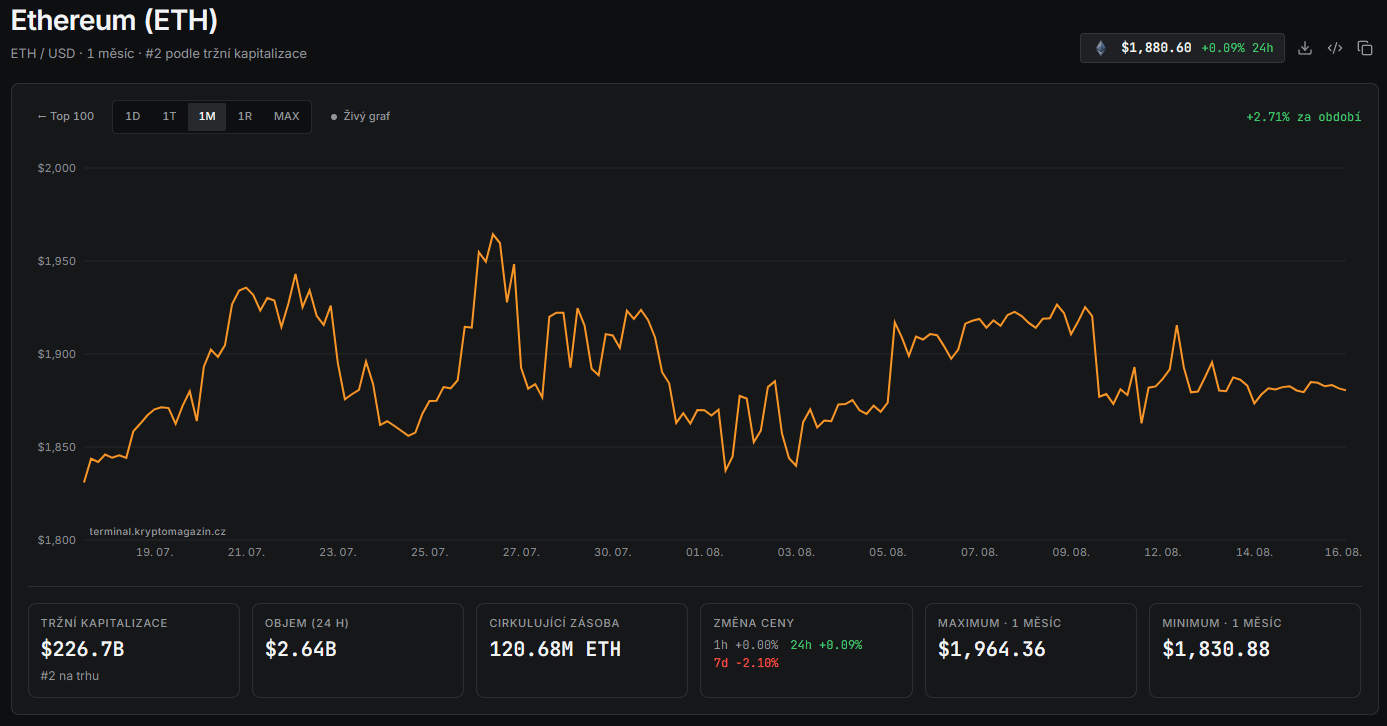Click the 30. 07. date label

coord(612,552)
